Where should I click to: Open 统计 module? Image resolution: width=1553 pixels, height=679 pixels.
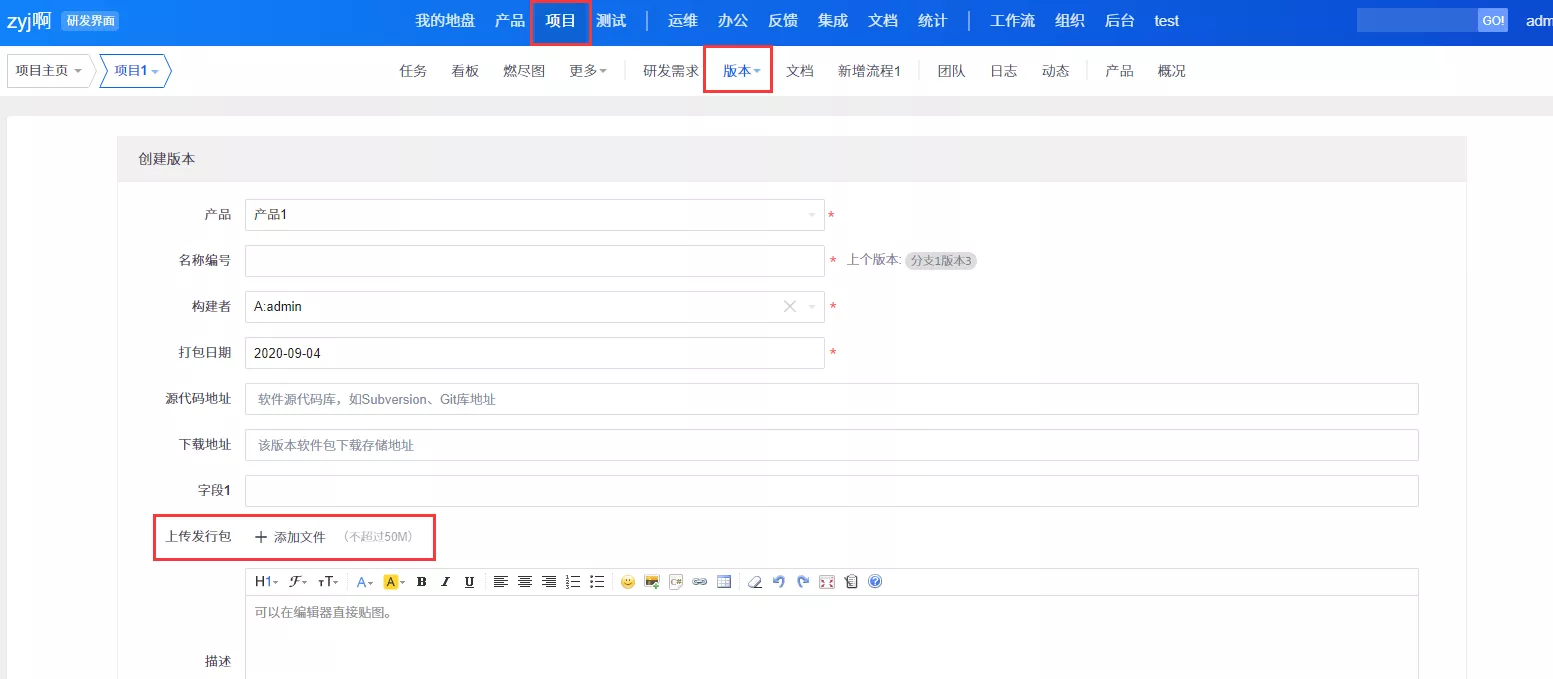point(933,21)
